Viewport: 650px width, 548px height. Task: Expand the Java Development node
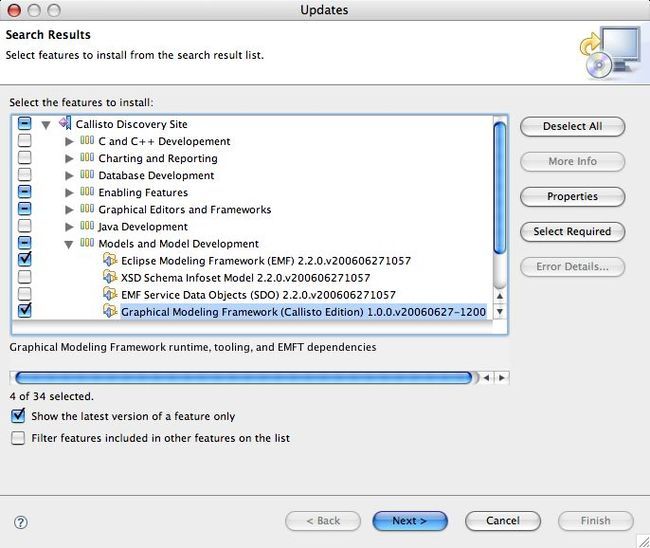(x=69, y=226)
